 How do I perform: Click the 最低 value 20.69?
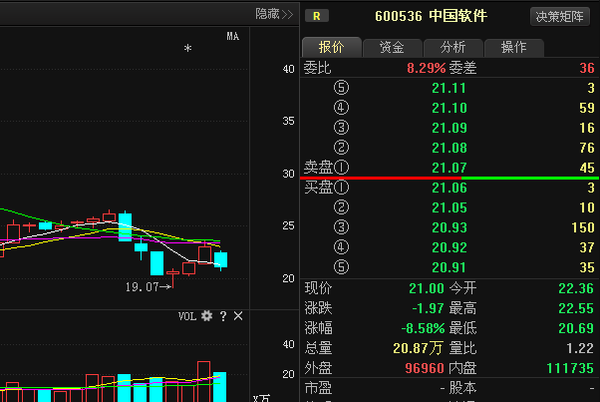point(576,328)
